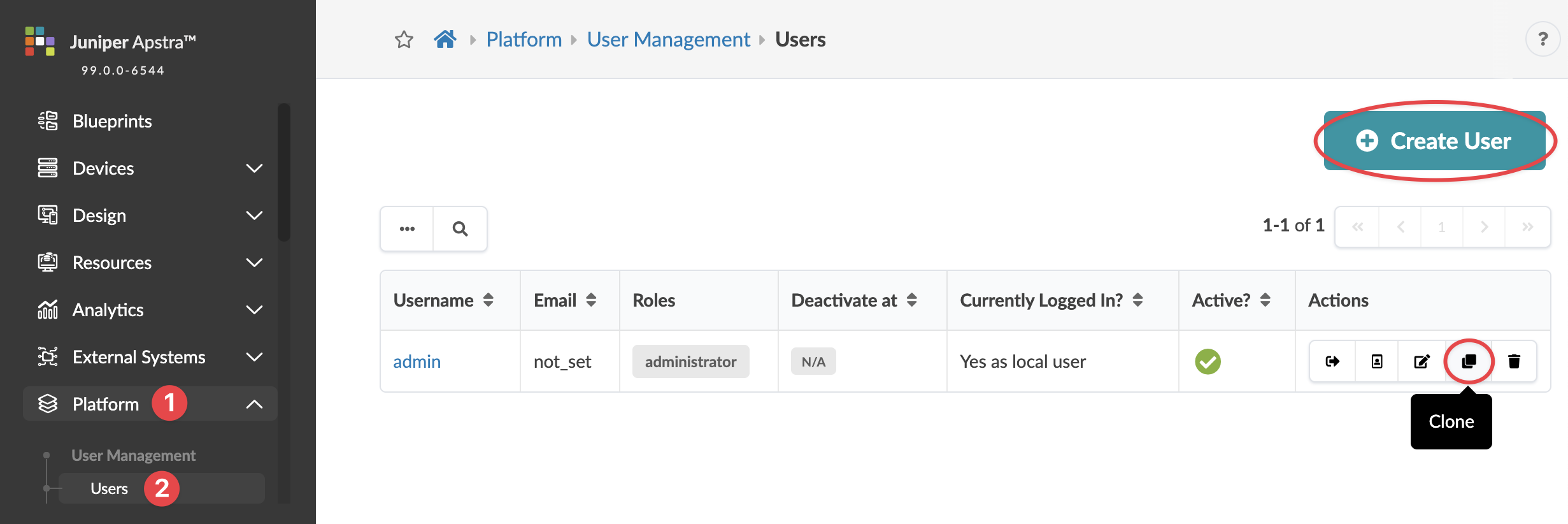
Task: Sort table by Username column
Action: 488,300
